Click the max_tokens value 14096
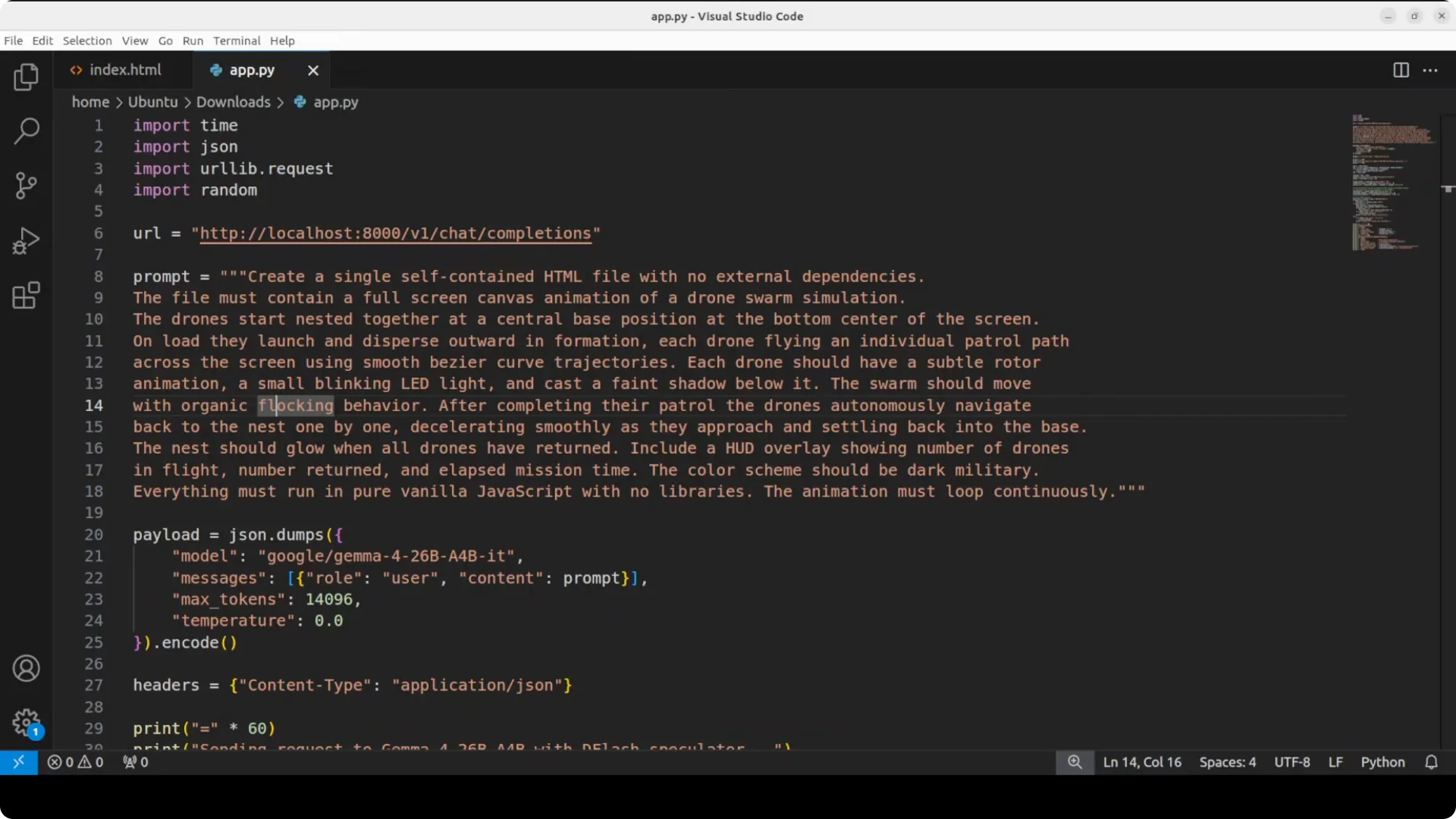Screen dimensions: 1456x819 [328, 600]
